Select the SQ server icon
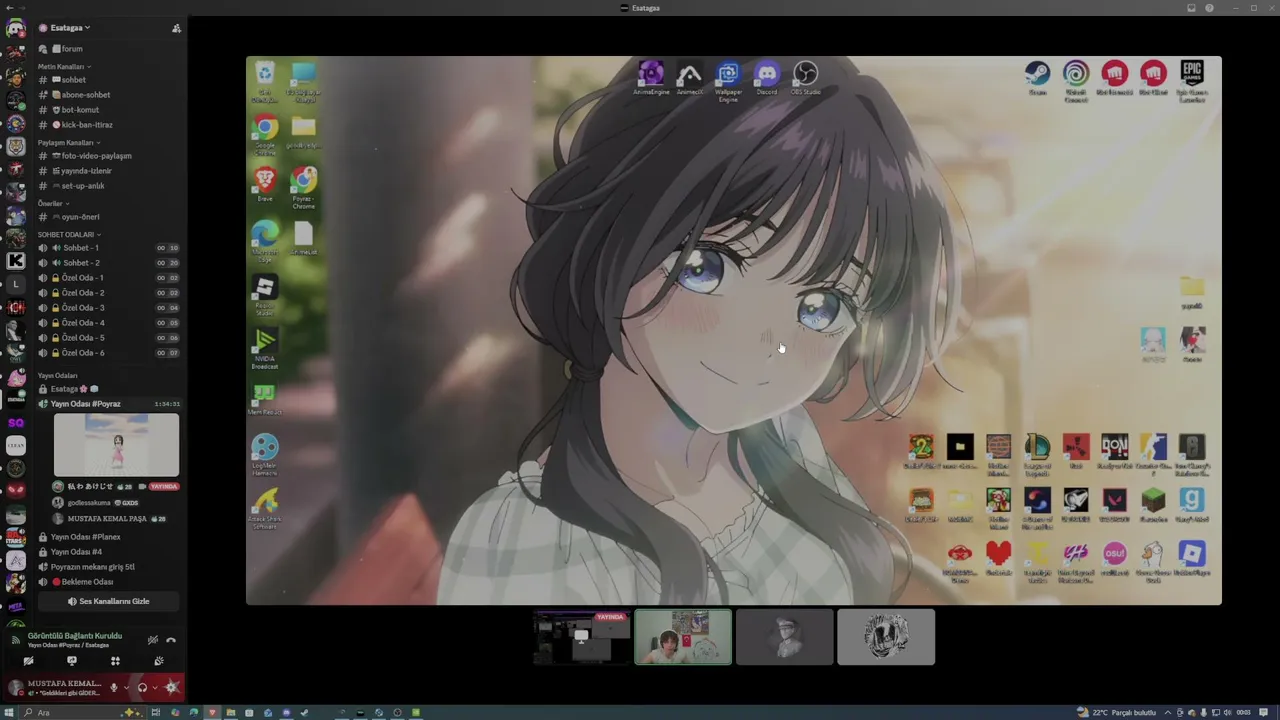 (15, 423)
